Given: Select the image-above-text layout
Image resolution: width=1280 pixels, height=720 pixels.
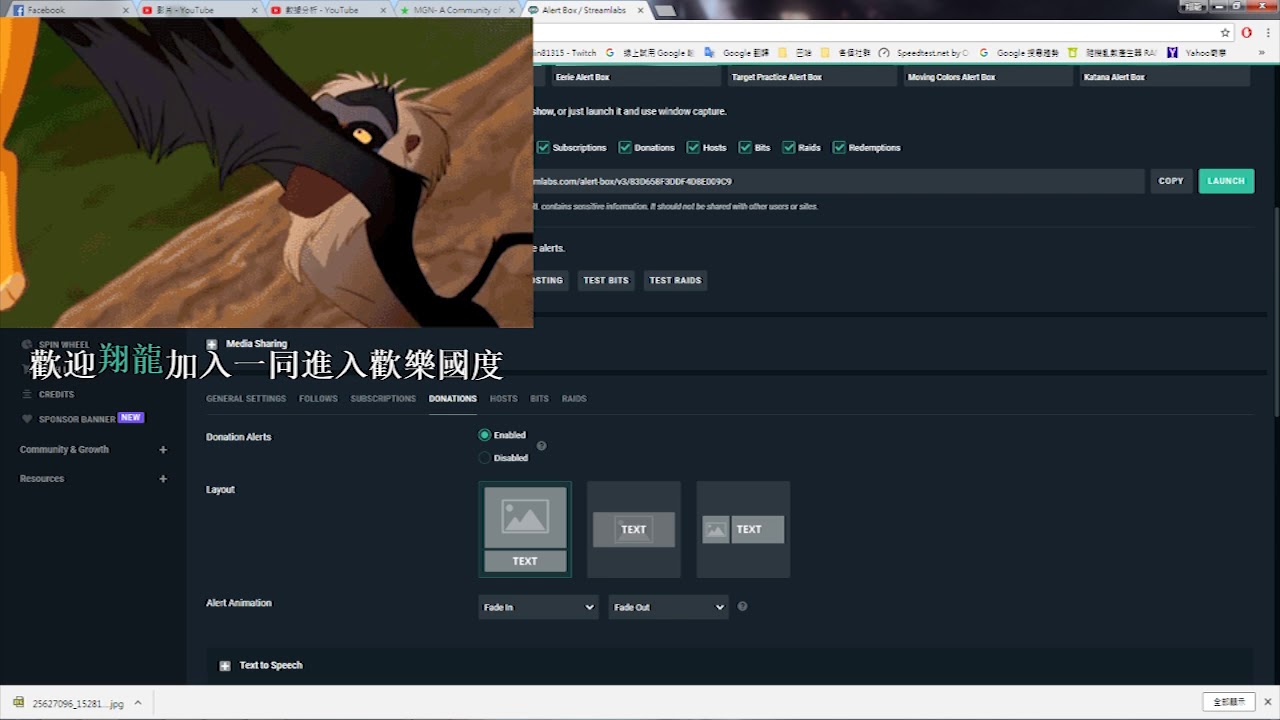Looking at the screenshot, I should 525,529.
